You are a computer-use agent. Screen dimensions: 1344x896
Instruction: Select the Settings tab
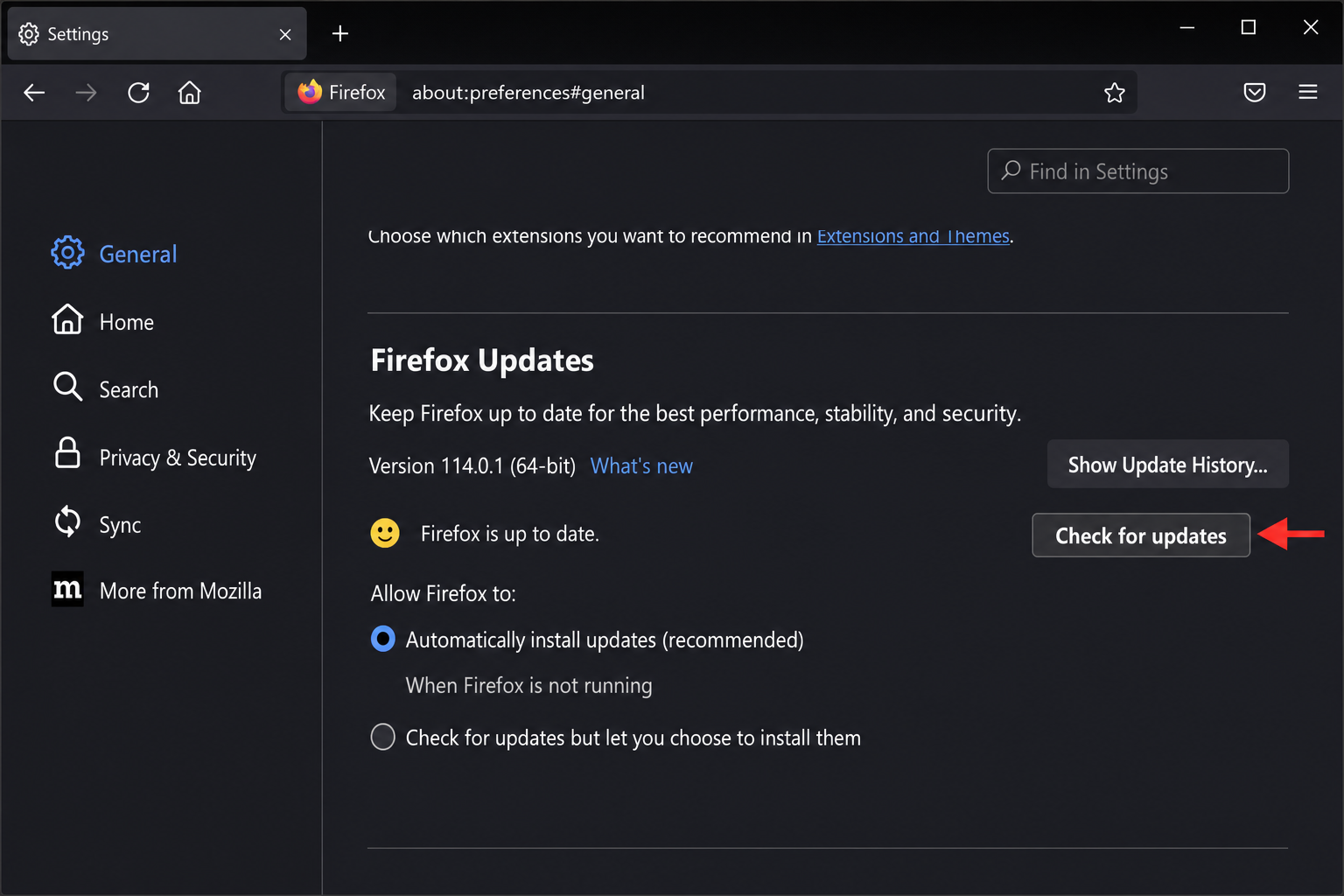(x=157, y=34)
